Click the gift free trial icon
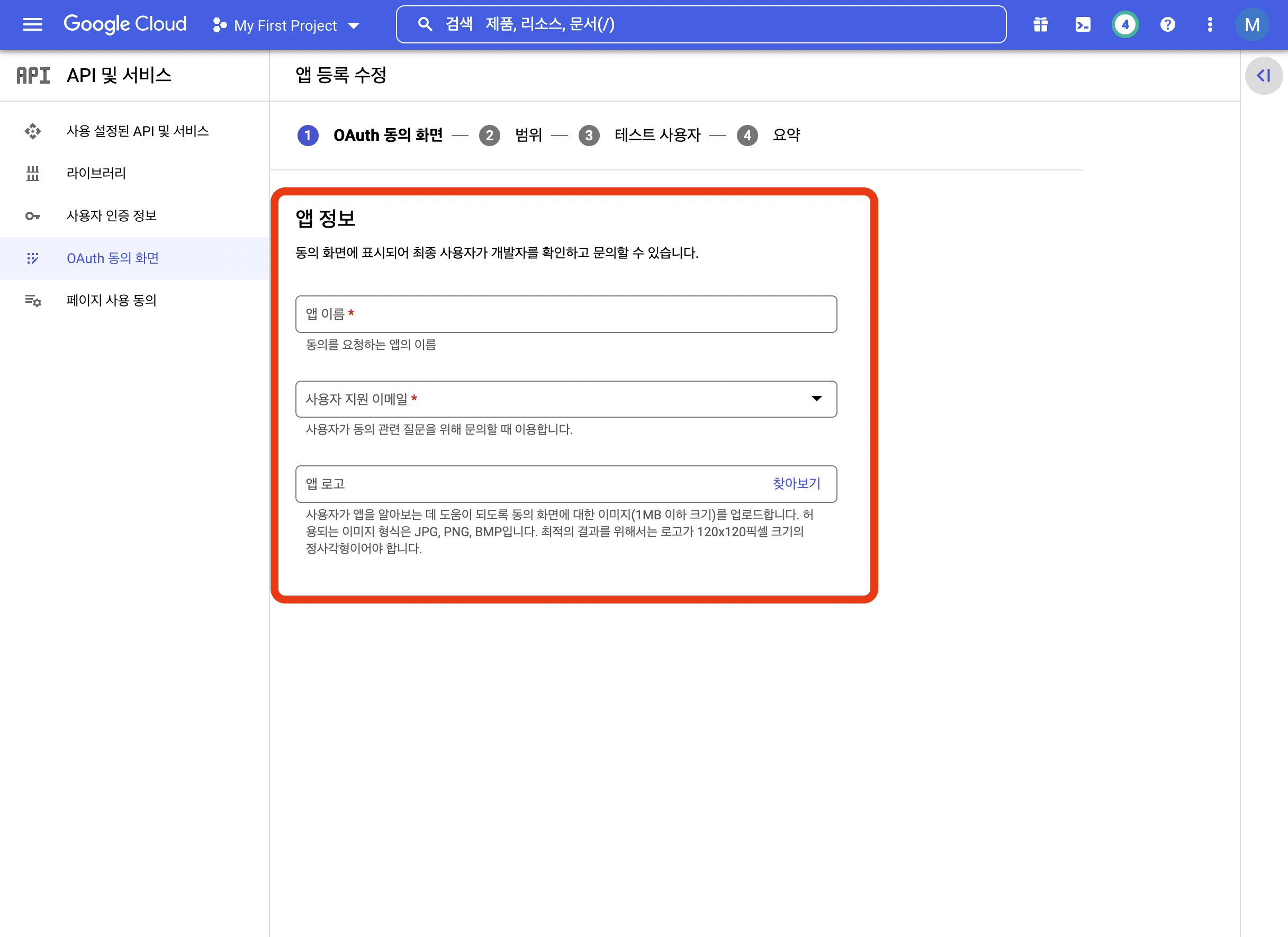This screenshot has width=1288, height=937. [1040, 24]
